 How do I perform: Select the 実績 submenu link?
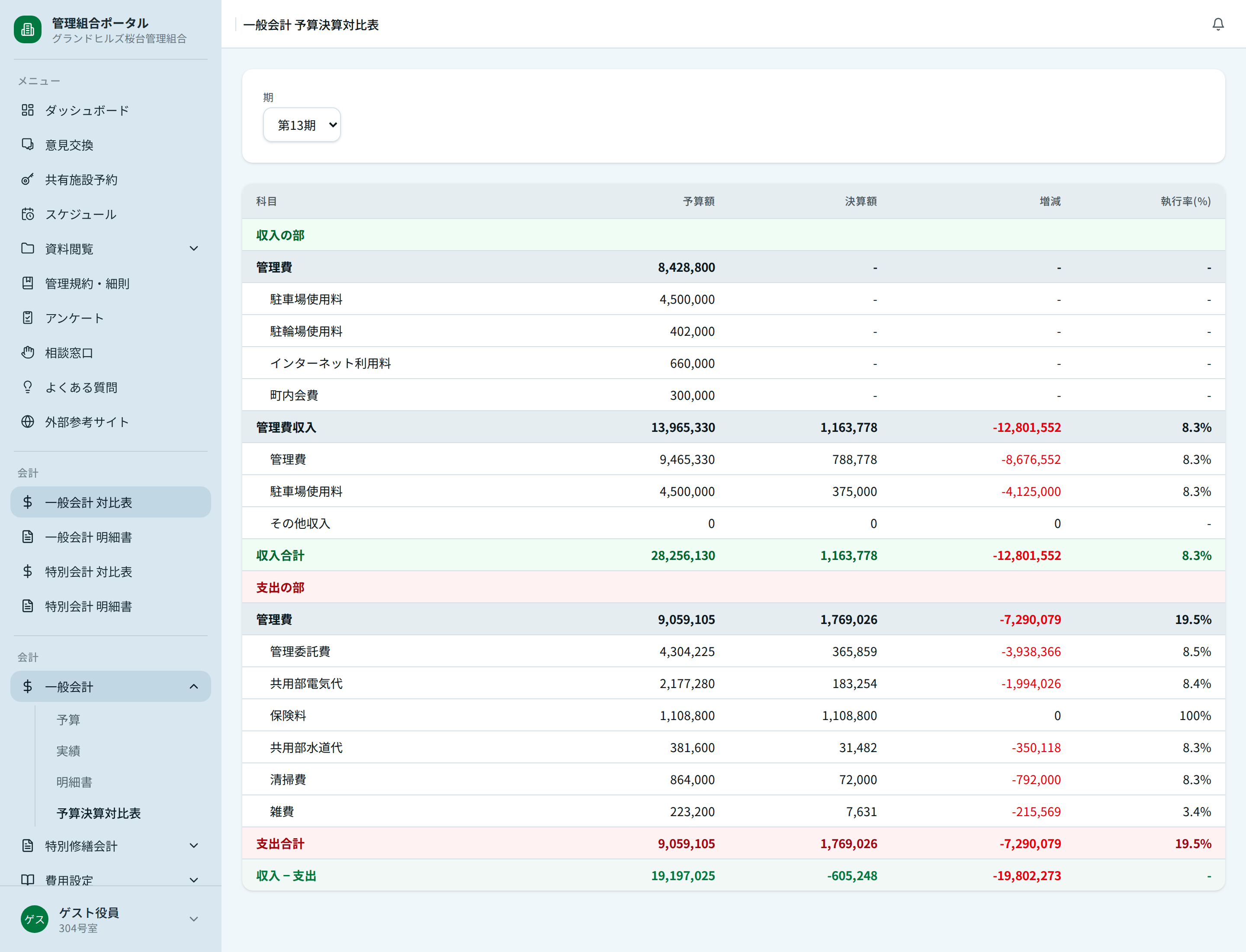click(68, 751)
